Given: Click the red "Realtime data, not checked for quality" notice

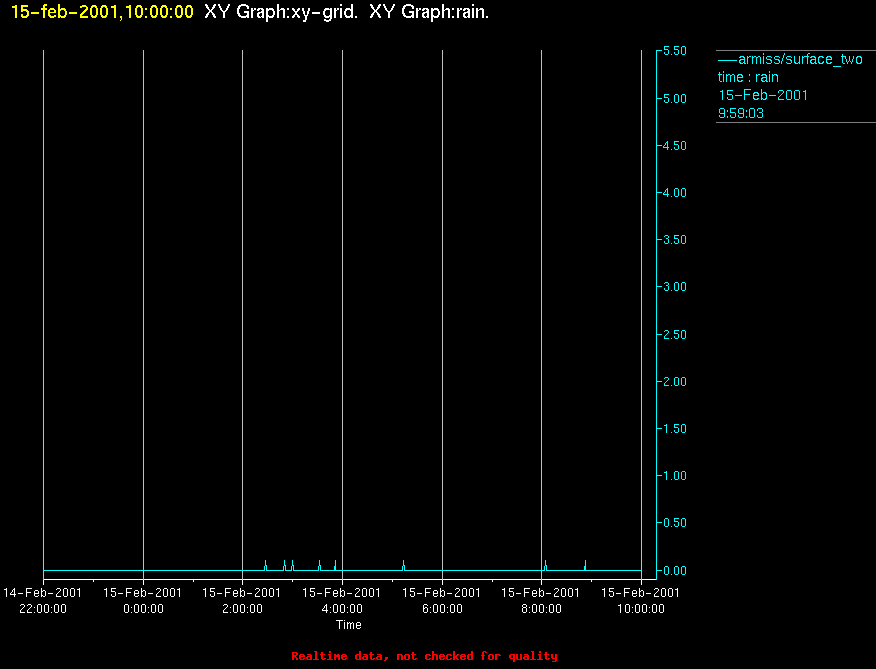Looking at the screenshot, I should (424, 656).
